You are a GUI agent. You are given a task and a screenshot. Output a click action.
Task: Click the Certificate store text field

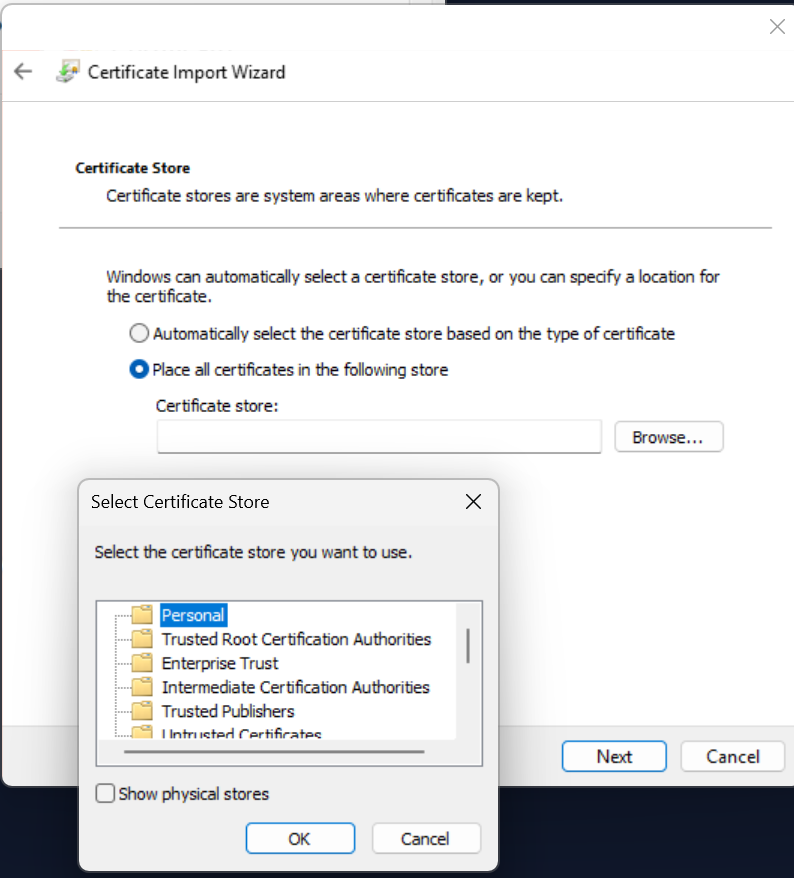click(x=379, y=437)
